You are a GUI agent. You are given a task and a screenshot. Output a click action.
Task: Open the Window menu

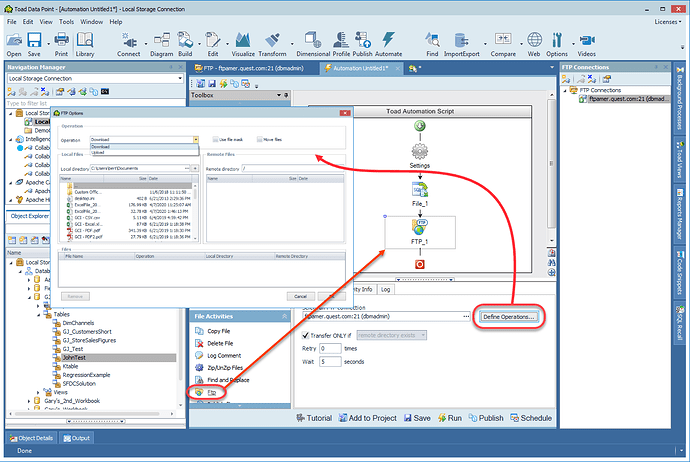(x=92, y=22)
